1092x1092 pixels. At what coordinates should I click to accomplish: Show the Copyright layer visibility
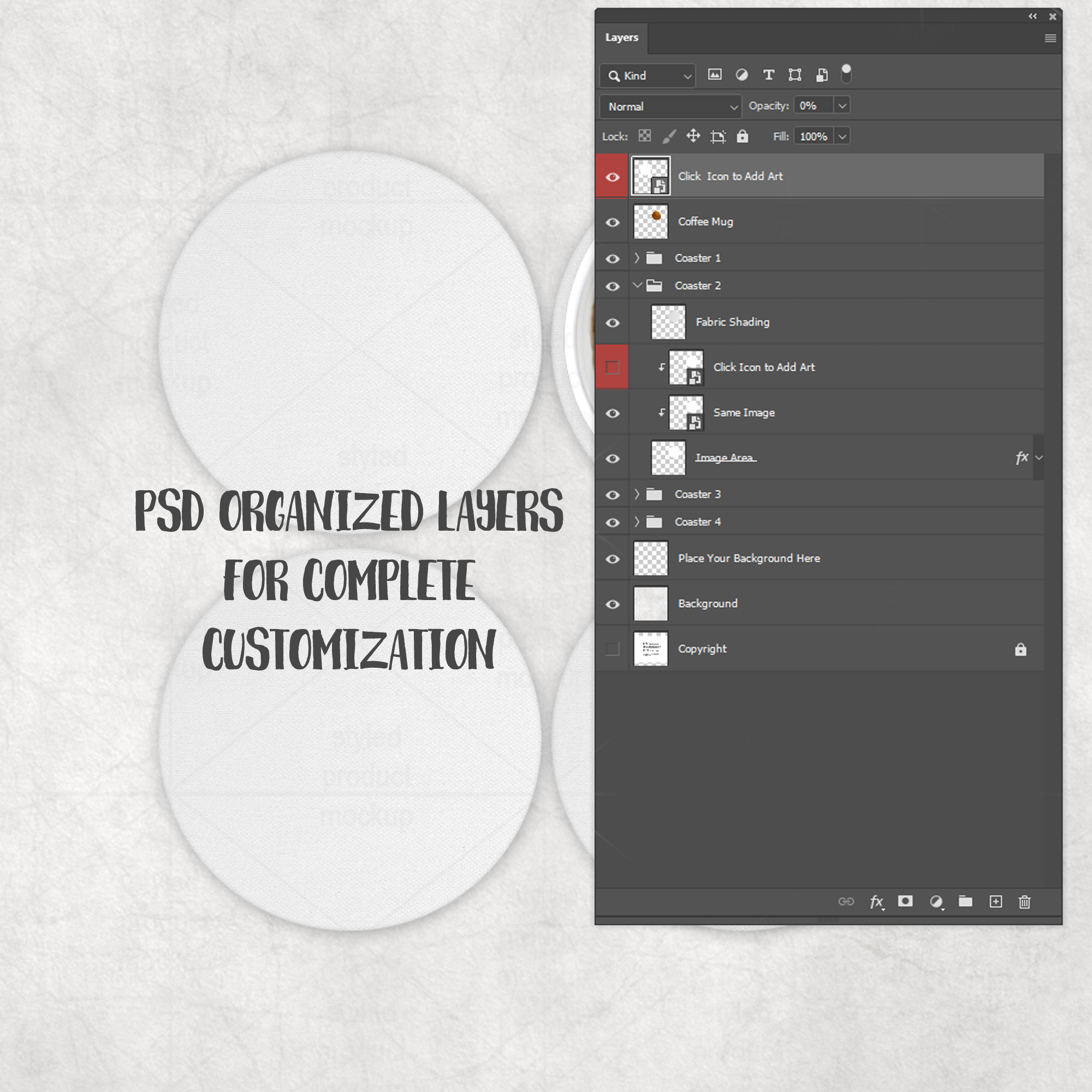pos(612,649)
